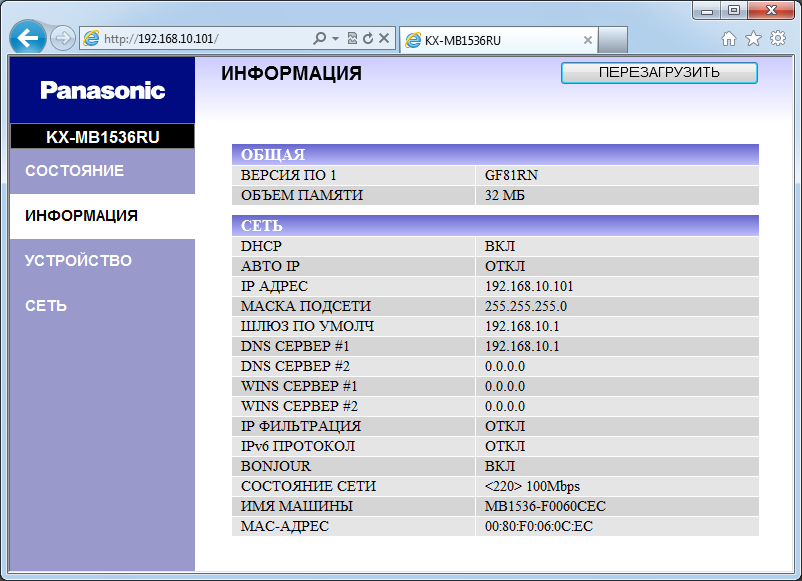Click the search magnifier in address bar
802x581 pixels.
click(319, 38)
